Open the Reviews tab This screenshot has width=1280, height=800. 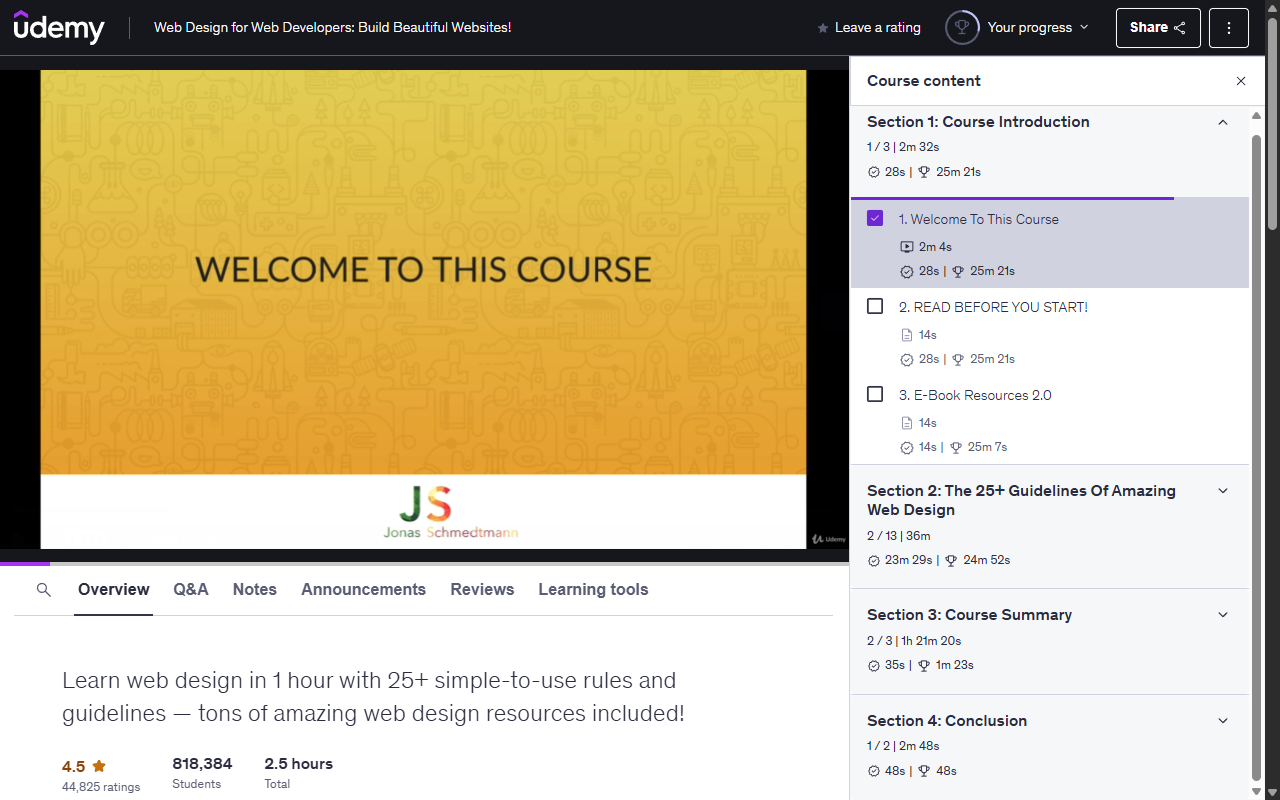point(482,590)
